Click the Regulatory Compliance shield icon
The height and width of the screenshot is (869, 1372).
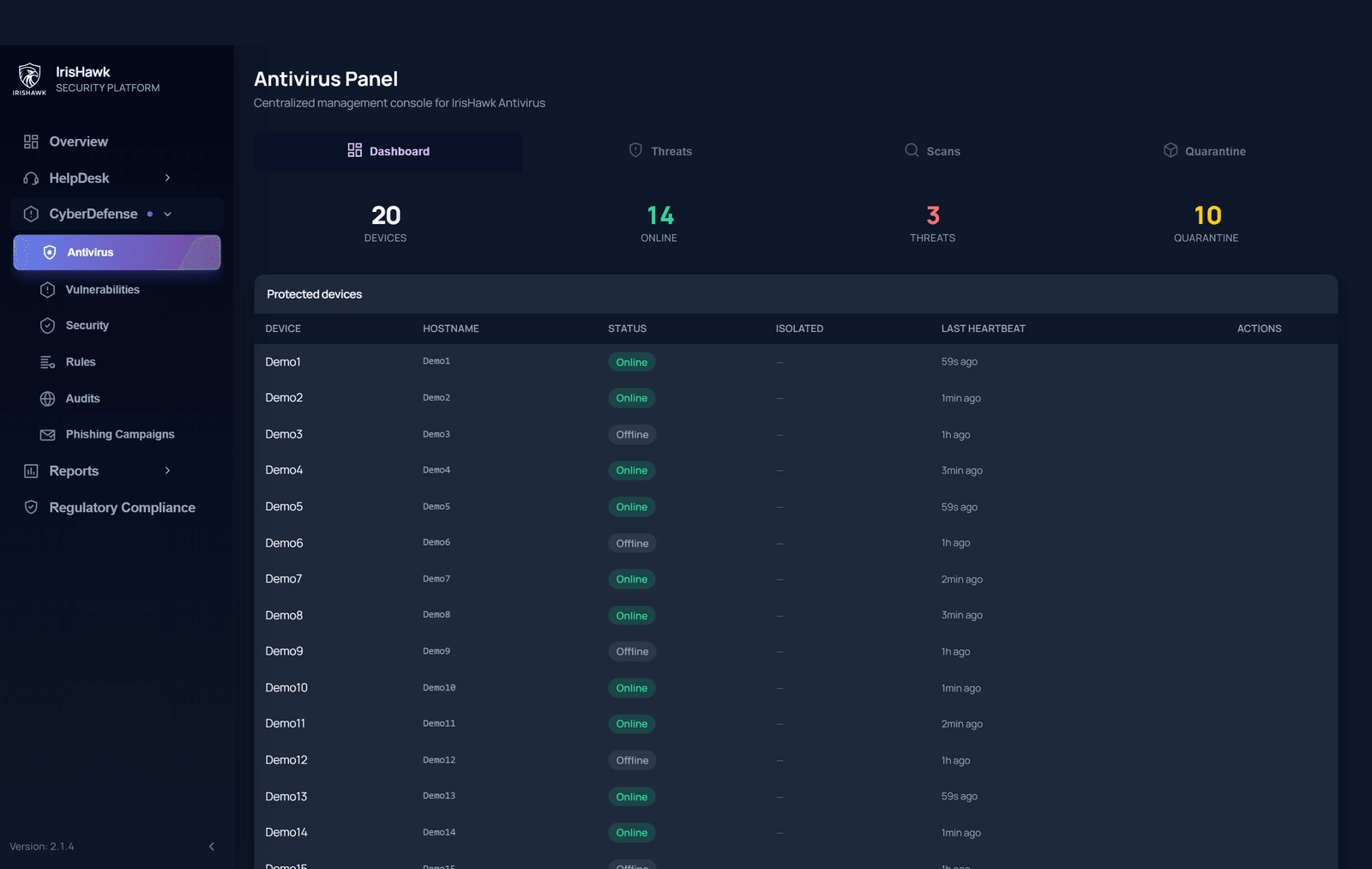31,507
